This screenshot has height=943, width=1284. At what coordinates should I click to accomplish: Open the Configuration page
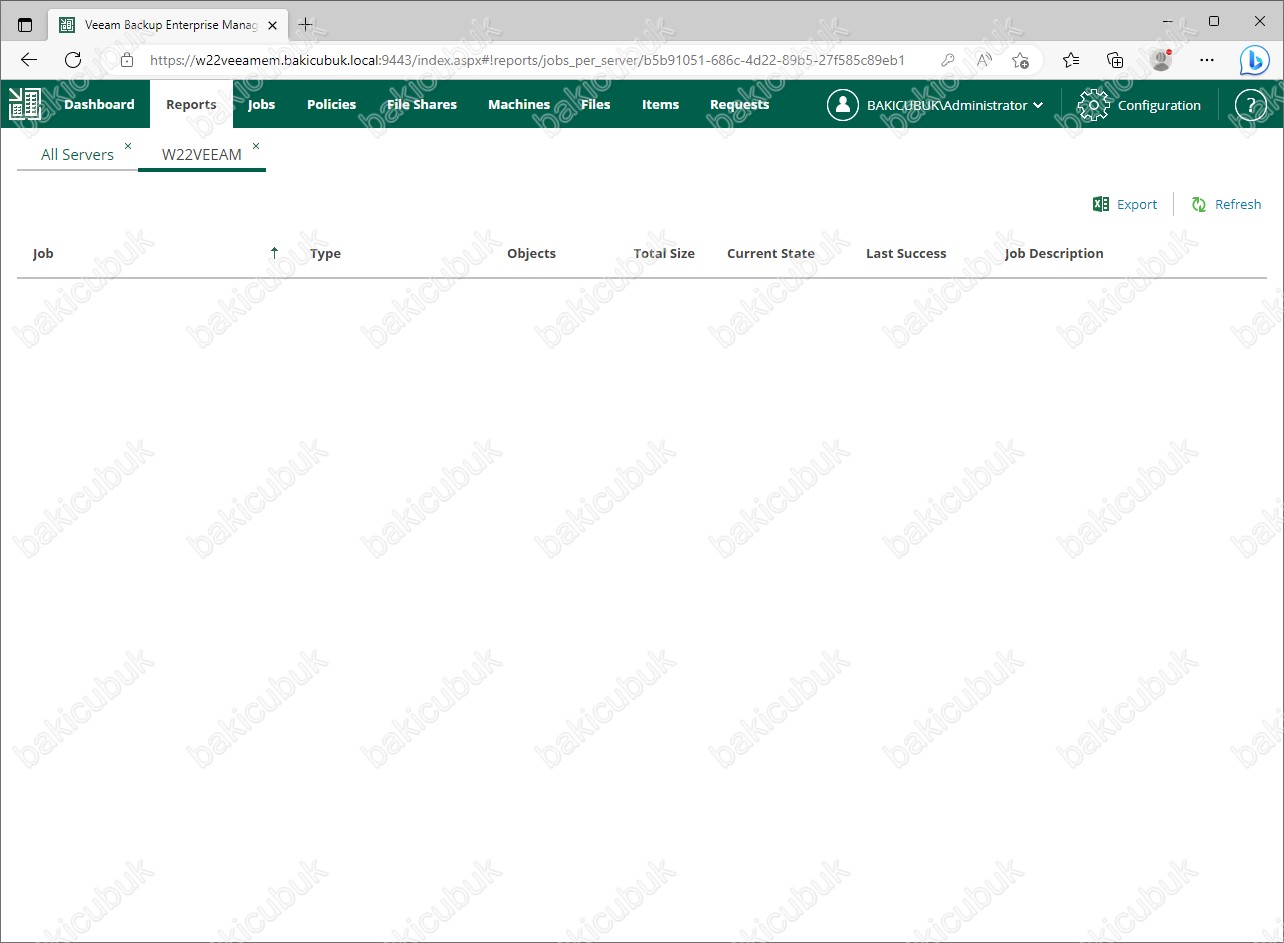[x=1159, y=105]
